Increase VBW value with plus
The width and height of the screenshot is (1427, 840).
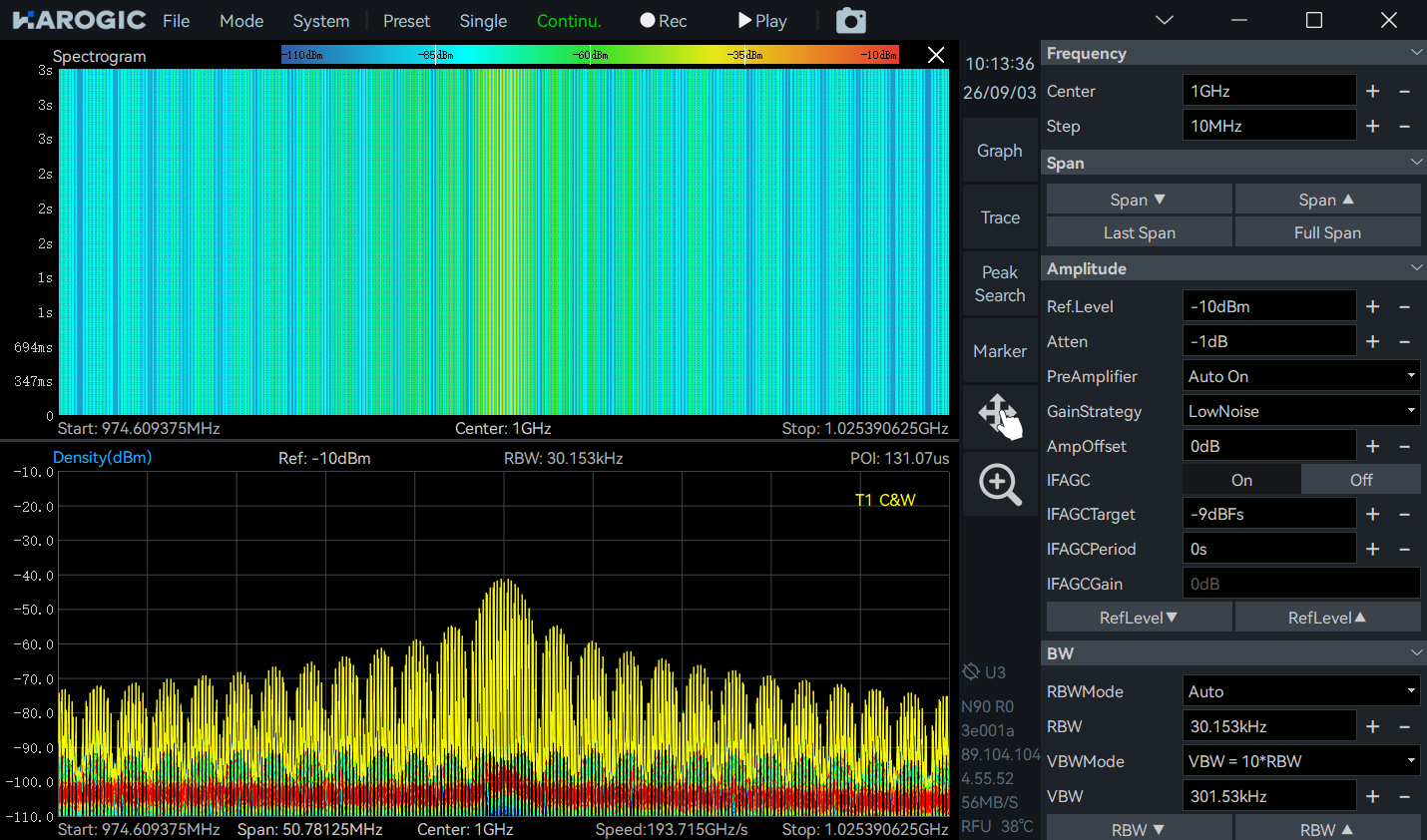pyautogui.click(x=1373, y=796)
